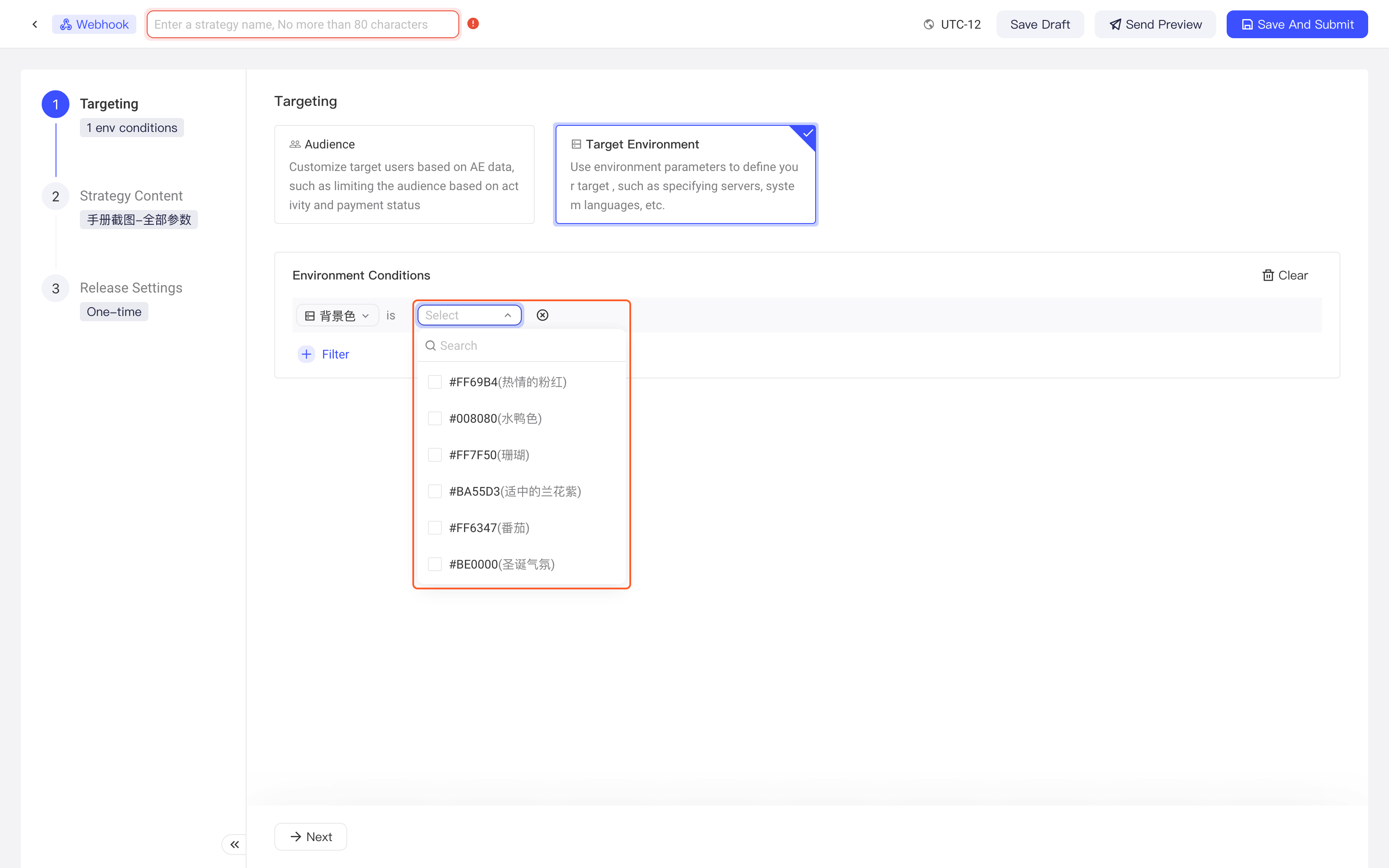Check the #008080(水鸭色) option
The height and width of the screenshot is (868, 1389).
coord(435,418)
